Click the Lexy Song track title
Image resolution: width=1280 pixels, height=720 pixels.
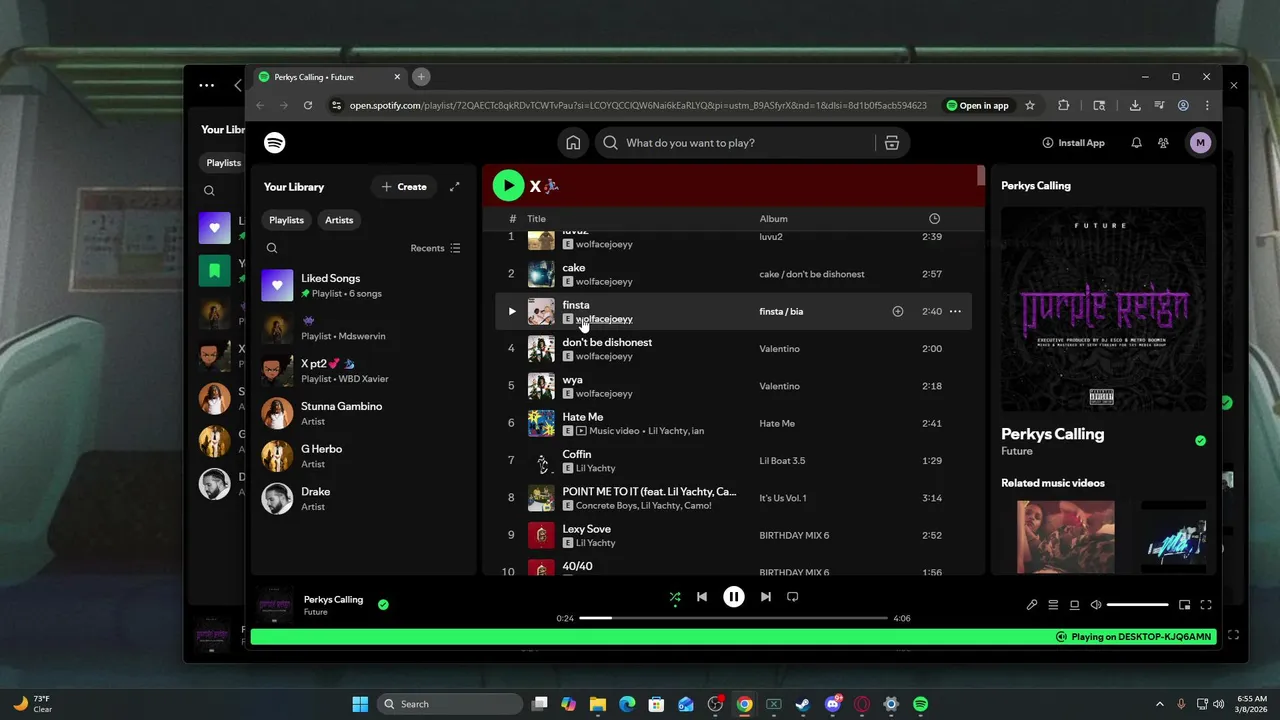[586, 529]
